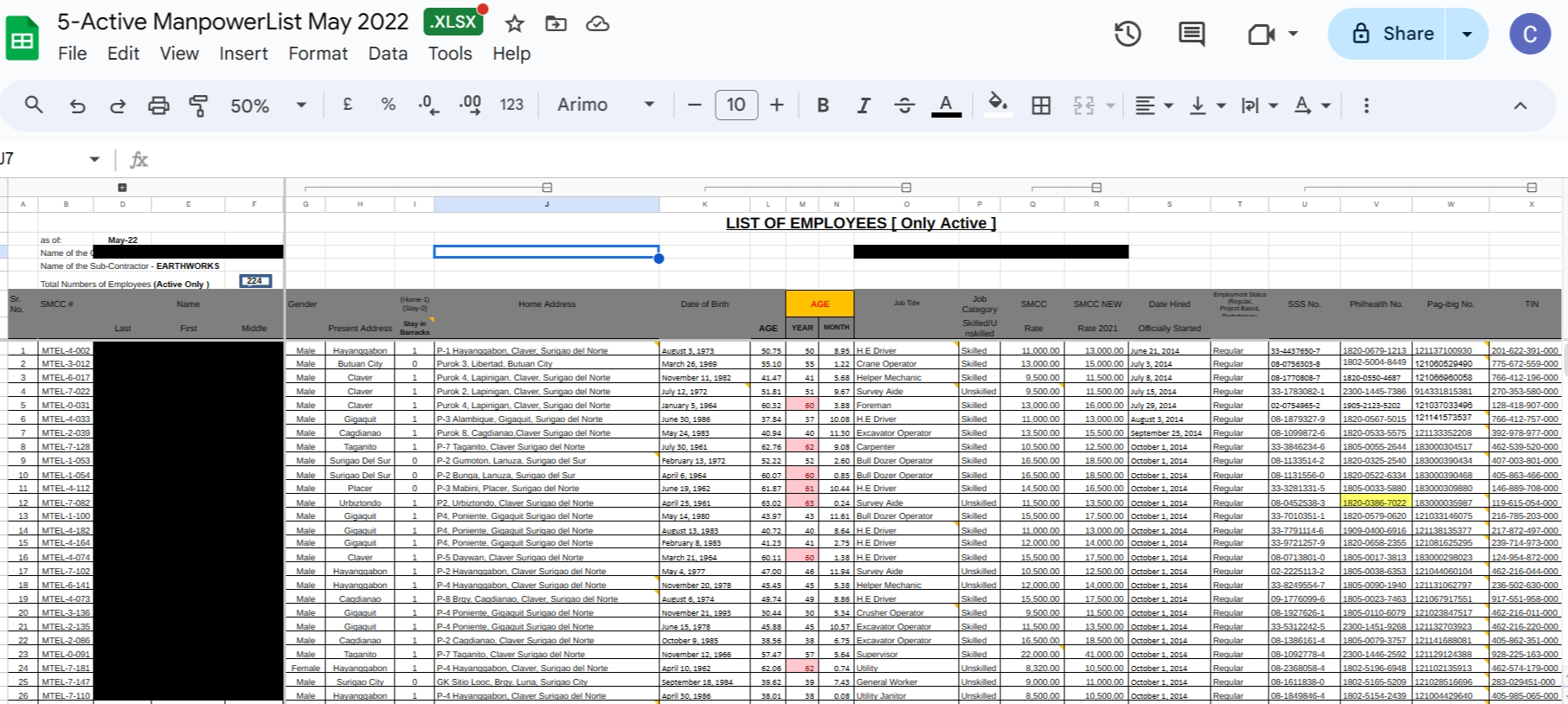Toggle bold formatting
The image size is (1568, 704).
pyautogui.click(x=823, y=106)
